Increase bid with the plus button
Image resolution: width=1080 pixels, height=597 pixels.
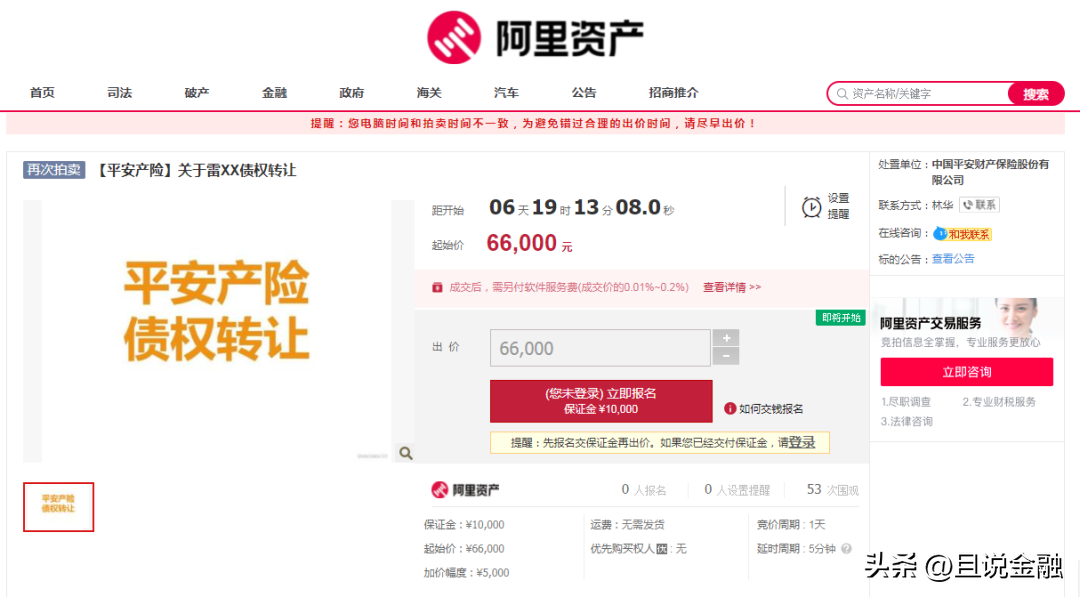[726, 337]
